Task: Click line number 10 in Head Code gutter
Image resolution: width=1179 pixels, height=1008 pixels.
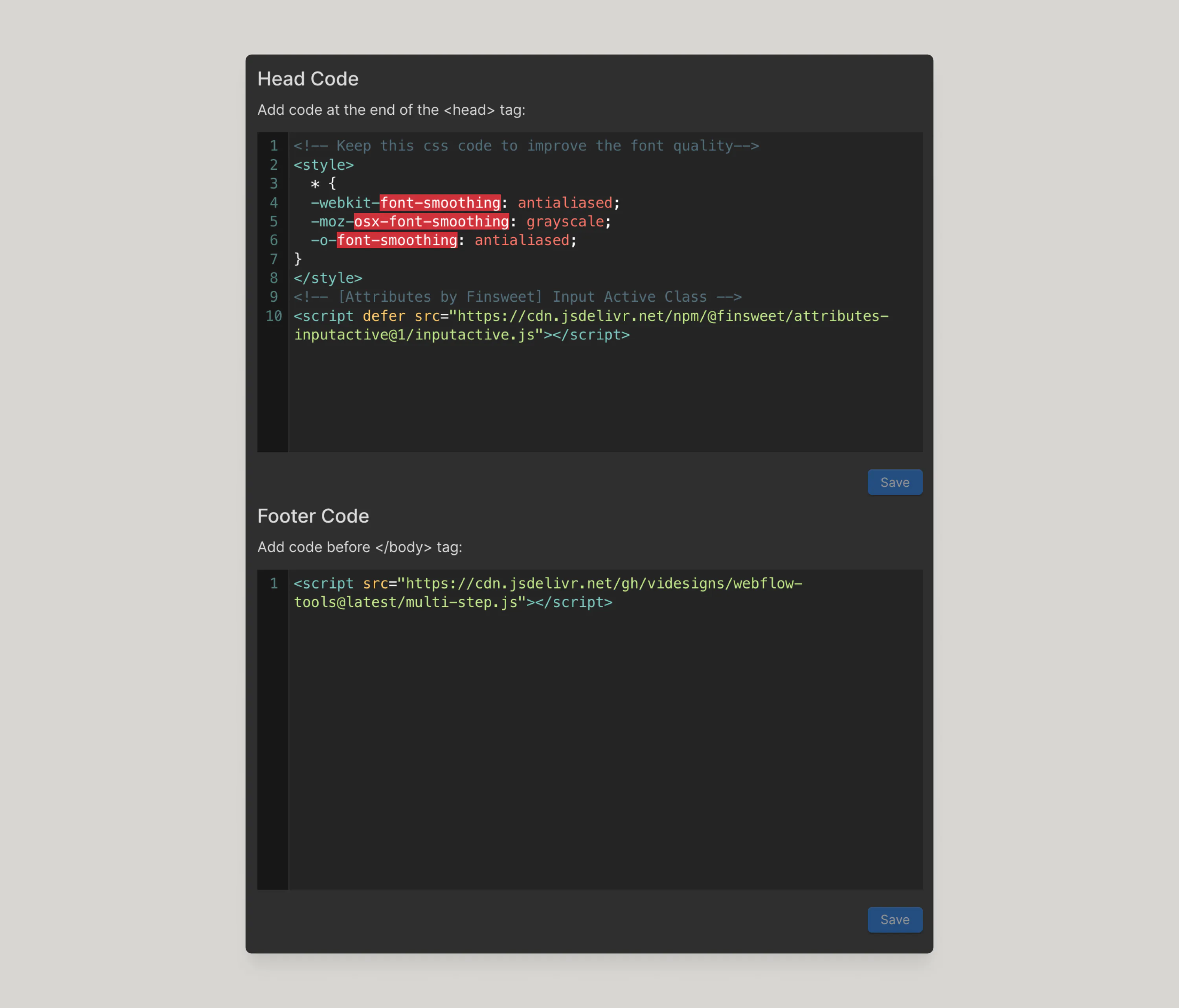Action: pyautogui.click(x=274, y=316)
